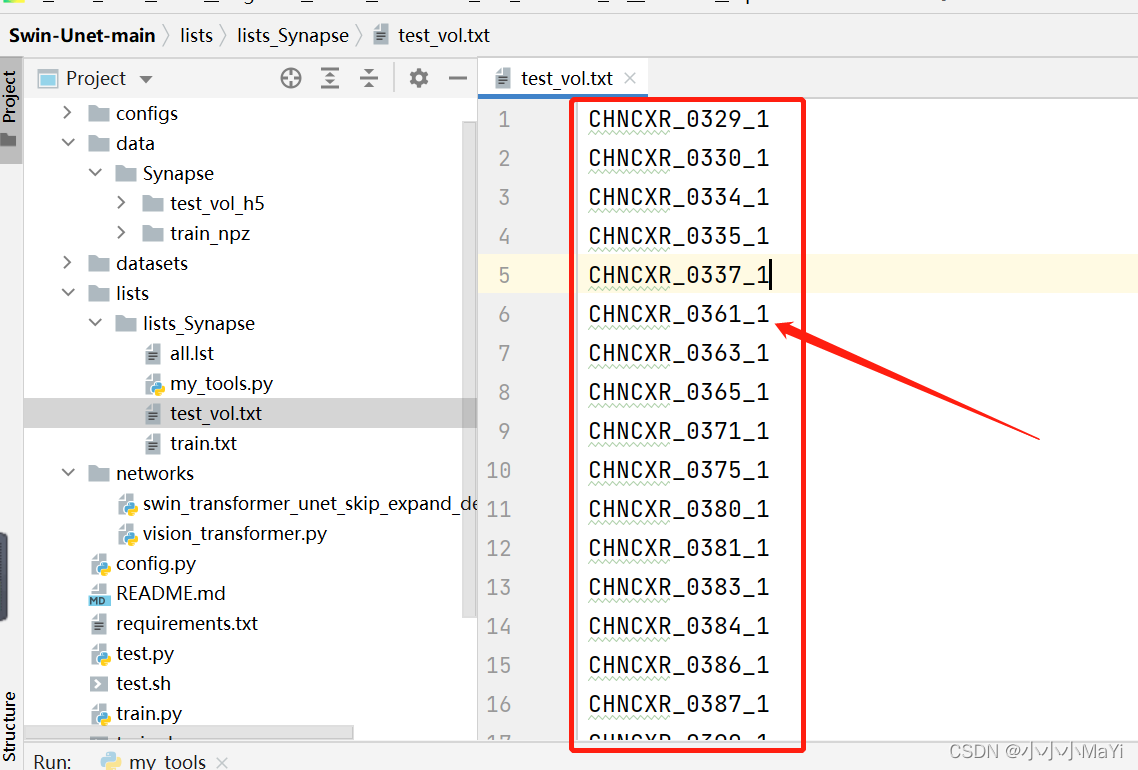Click line CHNCXR_0387_1 in the editor
Image resolution: width=1138 pixels, height=770 pixels.
pos(678,704)
